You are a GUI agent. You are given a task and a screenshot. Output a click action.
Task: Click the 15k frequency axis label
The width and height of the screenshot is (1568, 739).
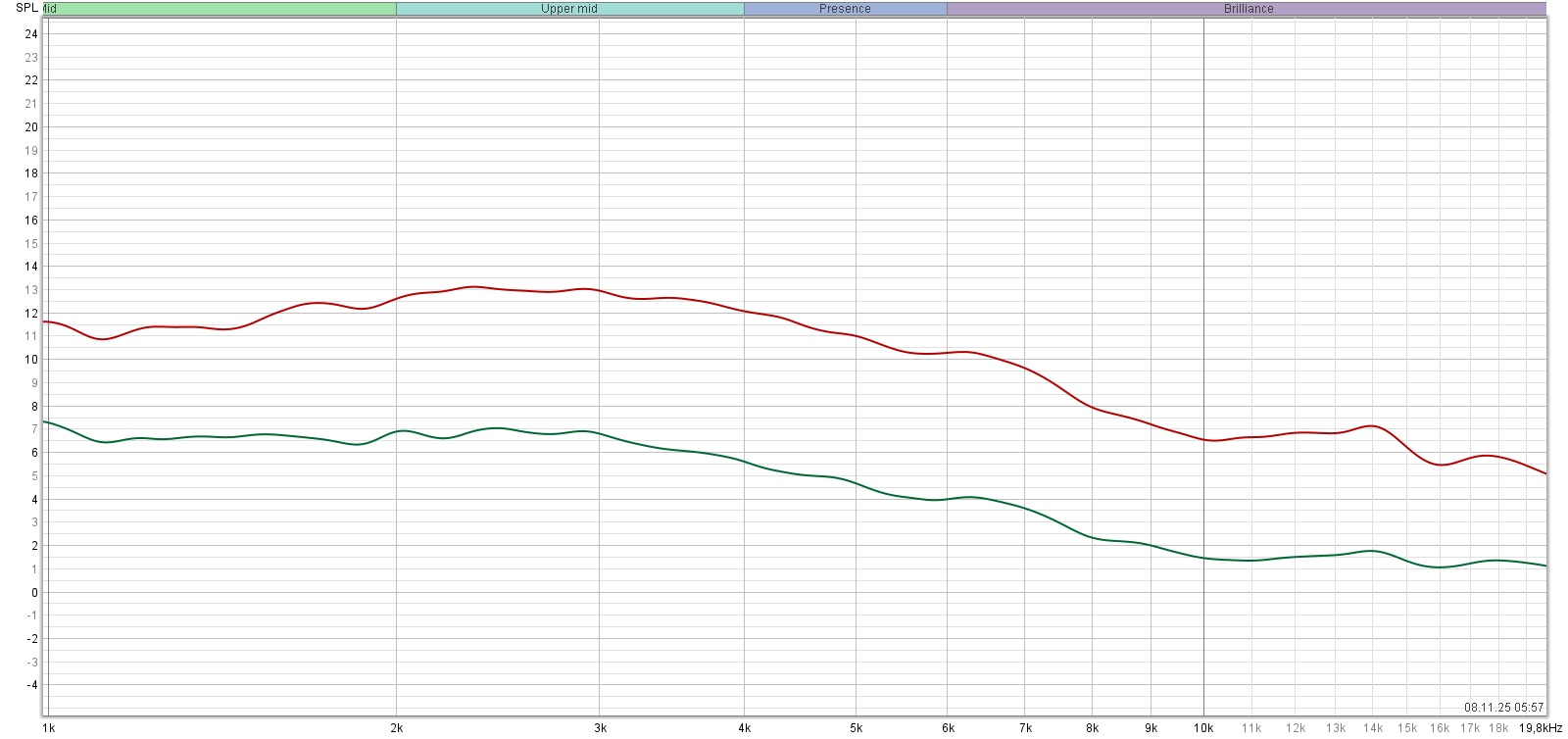(1407, 728)
